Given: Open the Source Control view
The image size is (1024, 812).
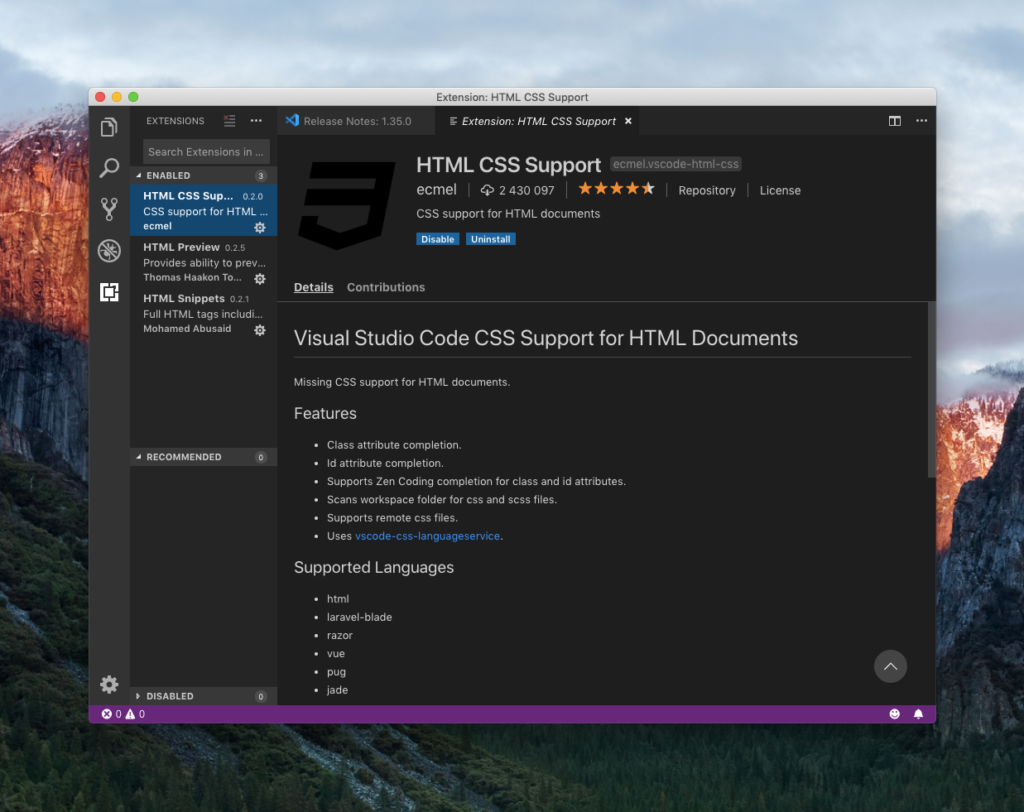Looking at the screenshot, I should click(109, 209).
